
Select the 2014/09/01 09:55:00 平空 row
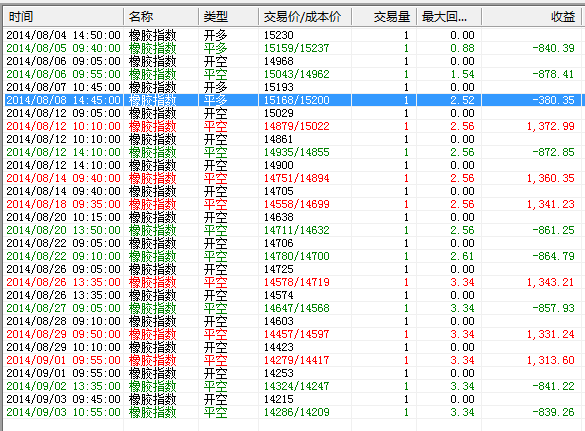292,360
